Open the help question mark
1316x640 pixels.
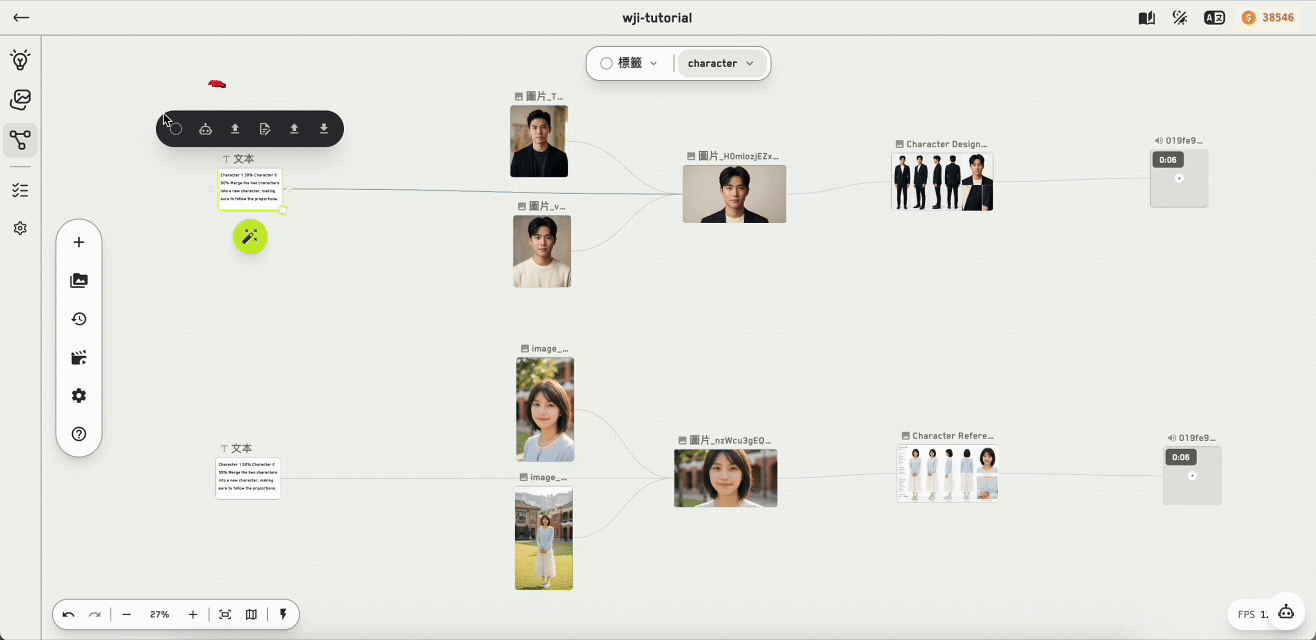point(79,434)
